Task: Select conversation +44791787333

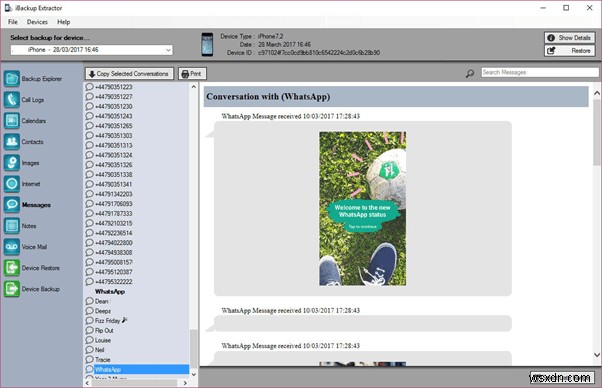Action: tap(114, 213)
